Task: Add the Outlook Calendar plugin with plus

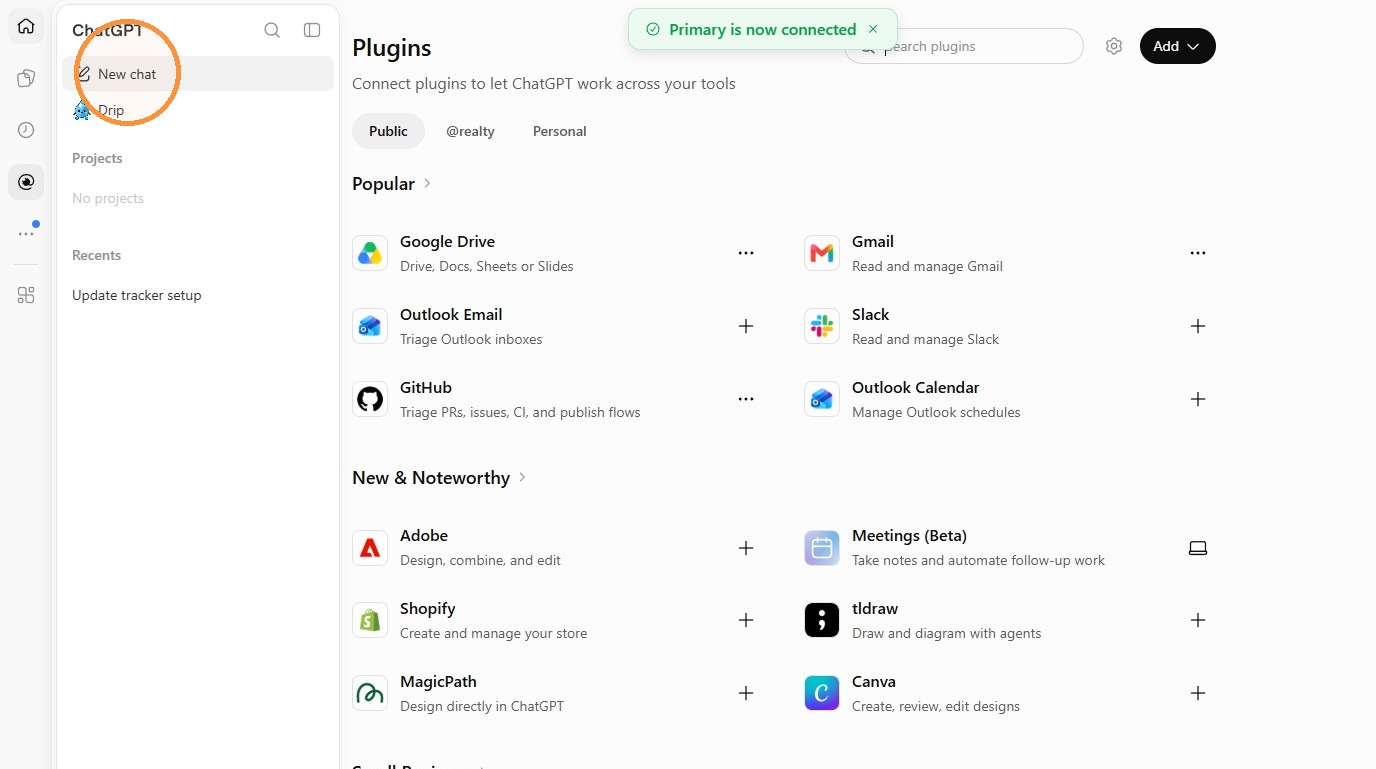Action: coord(1198,399)
